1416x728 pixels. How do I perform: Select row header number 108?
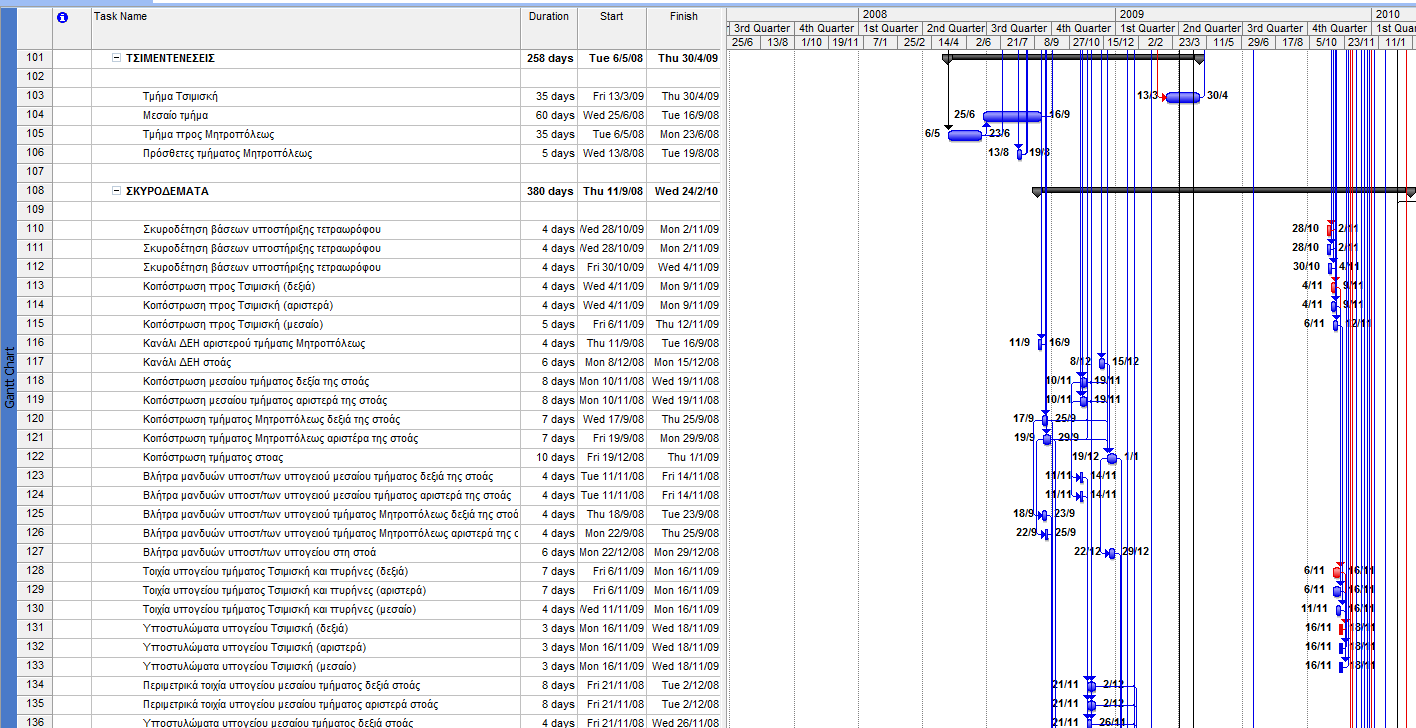(x=35, y=191)
